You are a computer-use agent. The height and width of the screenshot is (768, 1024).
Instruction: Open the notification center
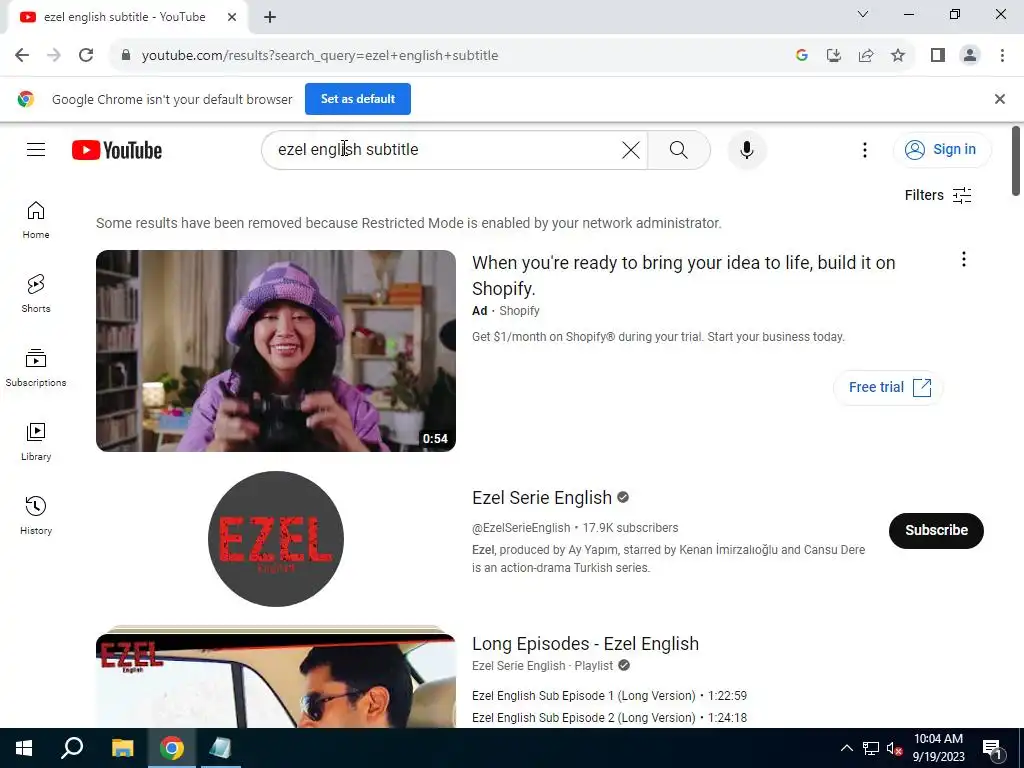pyautogui.click(x=992, y=748)
